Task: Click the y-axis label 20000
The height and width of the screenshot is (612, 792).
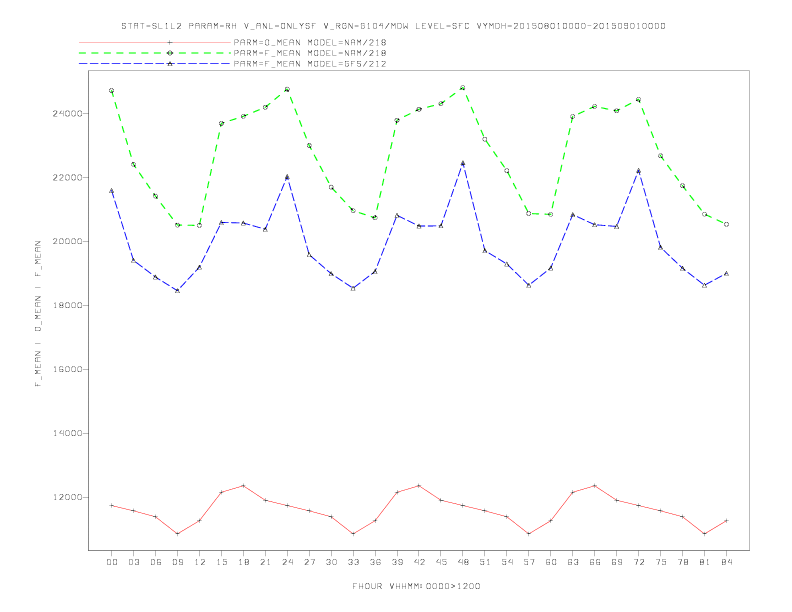Action: click(x=67, y=241)
